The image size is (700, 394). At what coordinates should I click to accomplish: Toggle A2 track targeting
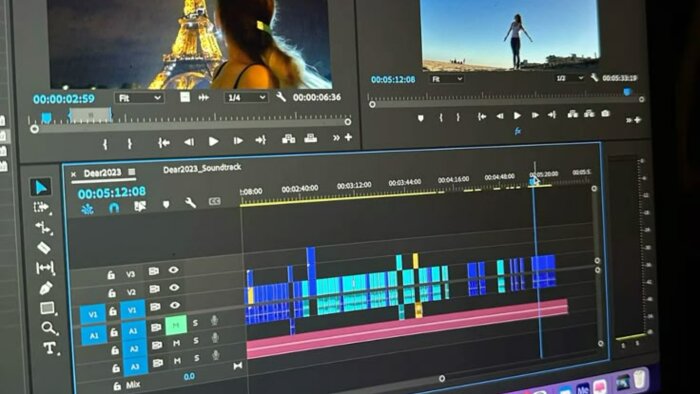coord(133,349)
